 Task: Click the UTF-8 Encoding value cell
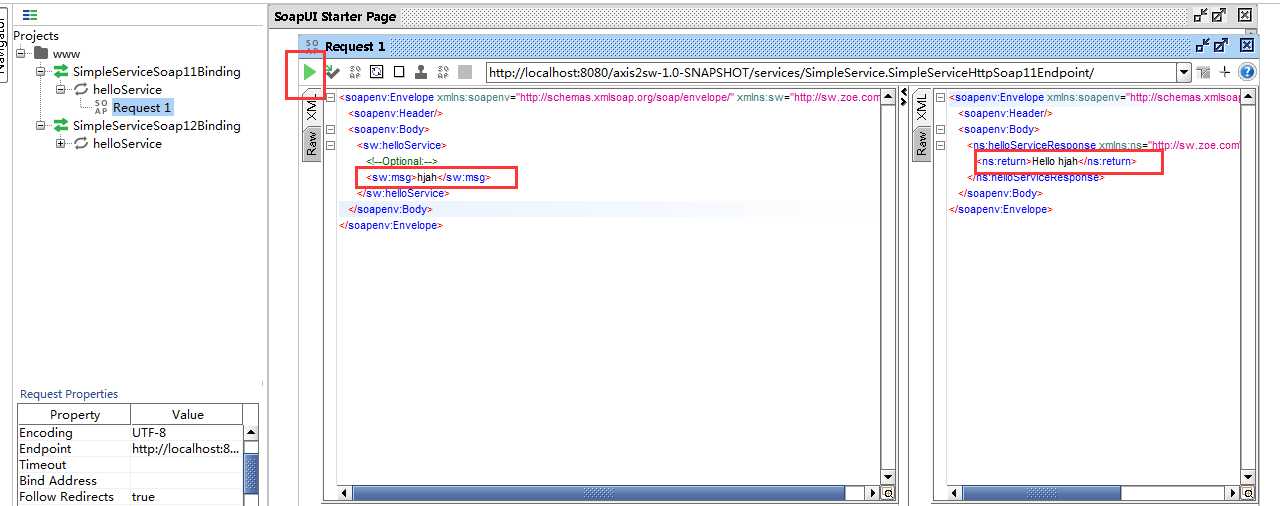(x=187, y=433)
